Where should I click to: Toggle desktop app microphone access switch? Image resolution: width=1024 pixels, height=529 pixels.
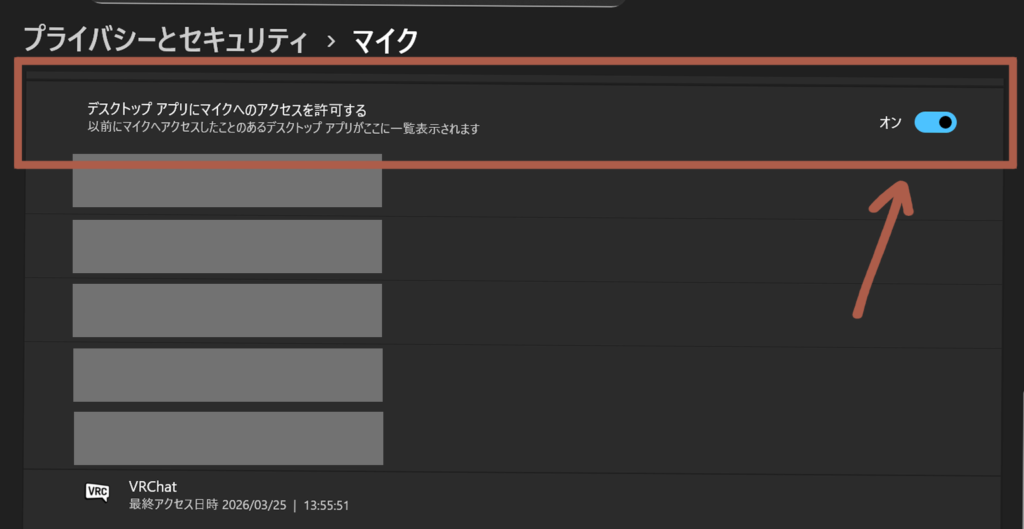pyautogui.click(x=935, y=123)
